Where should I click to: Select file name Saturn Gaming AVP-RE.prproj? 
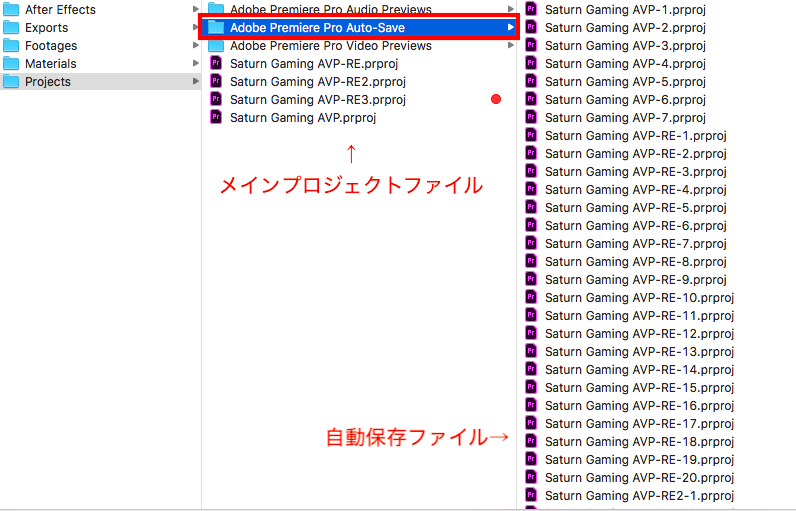314,64
